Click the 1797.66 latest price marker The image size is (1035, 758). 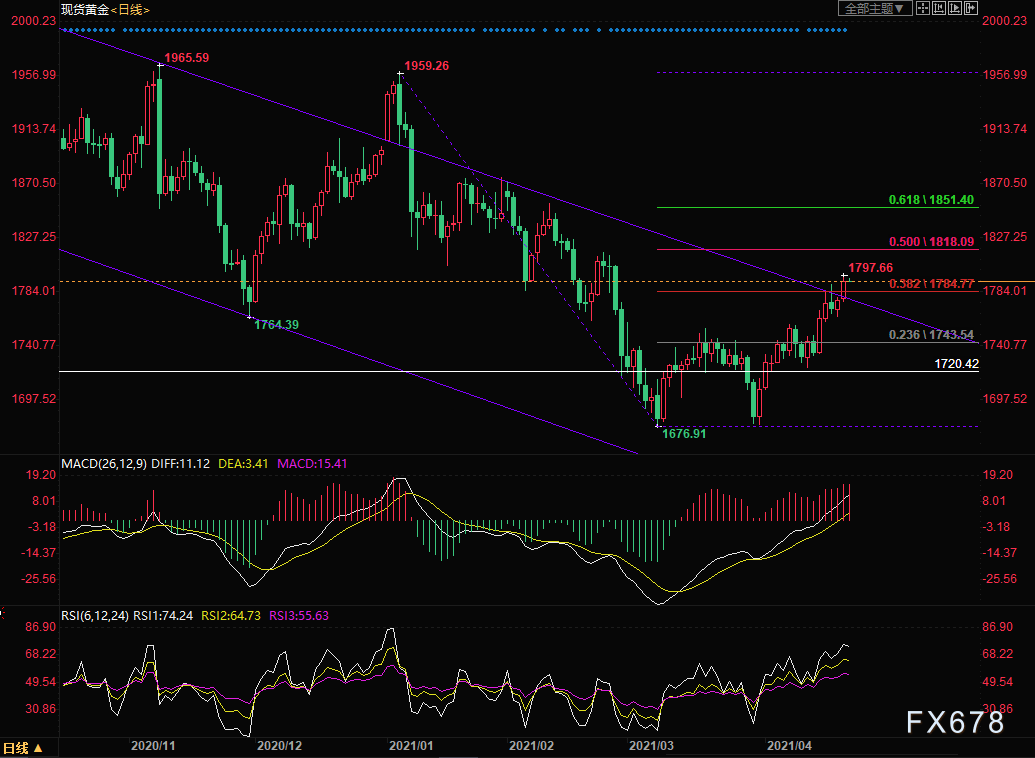[x=870, y=267]
